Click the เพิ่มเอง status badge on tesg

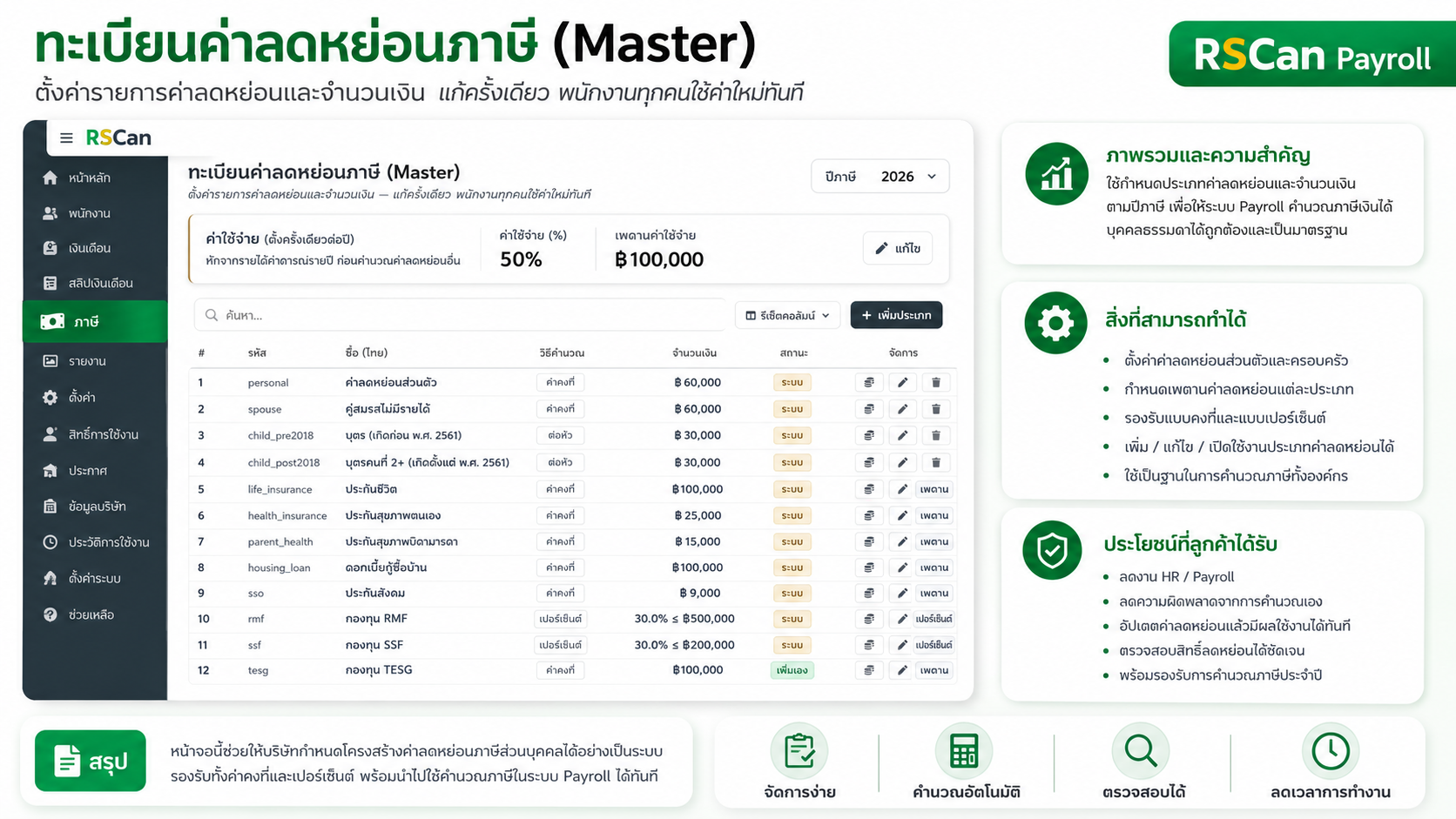792,670
